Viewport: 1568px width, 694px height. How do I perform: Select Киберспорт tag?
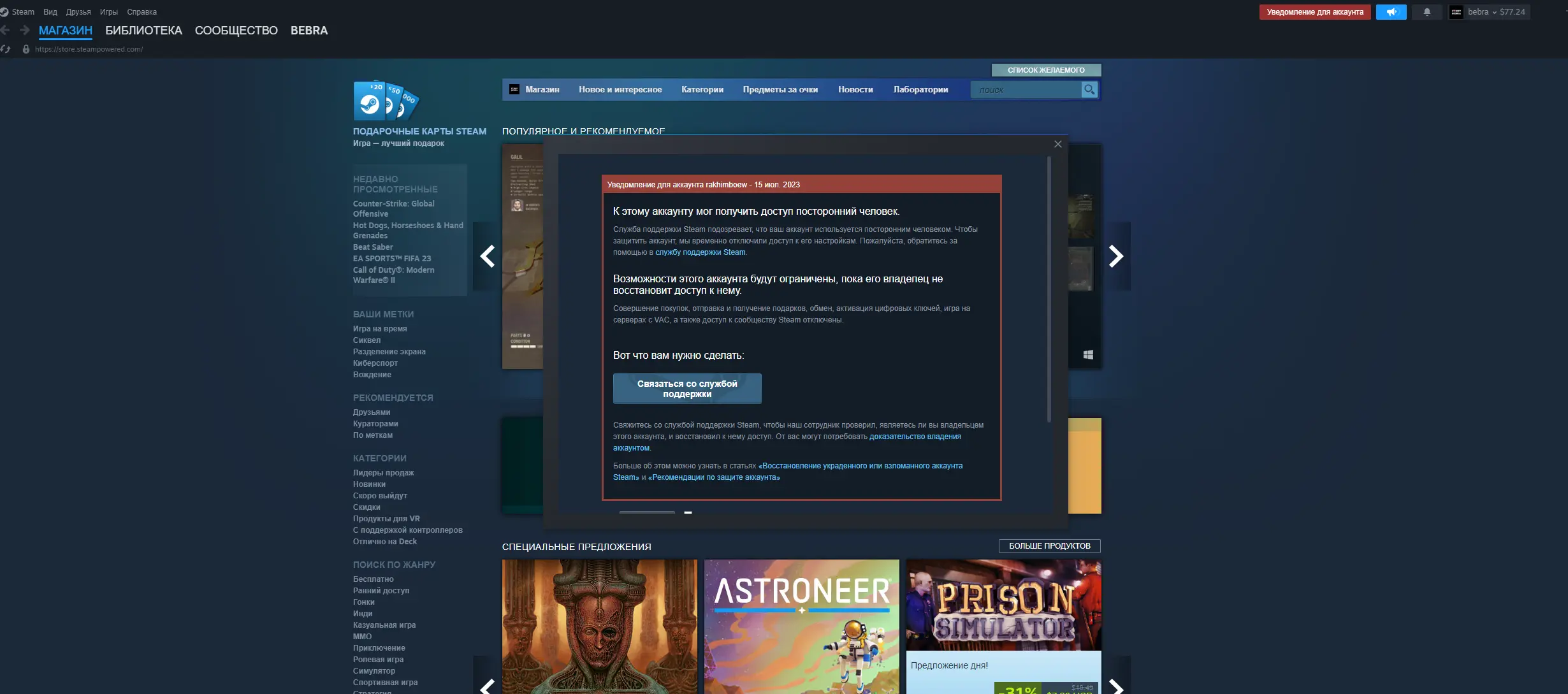click(375, 363)
